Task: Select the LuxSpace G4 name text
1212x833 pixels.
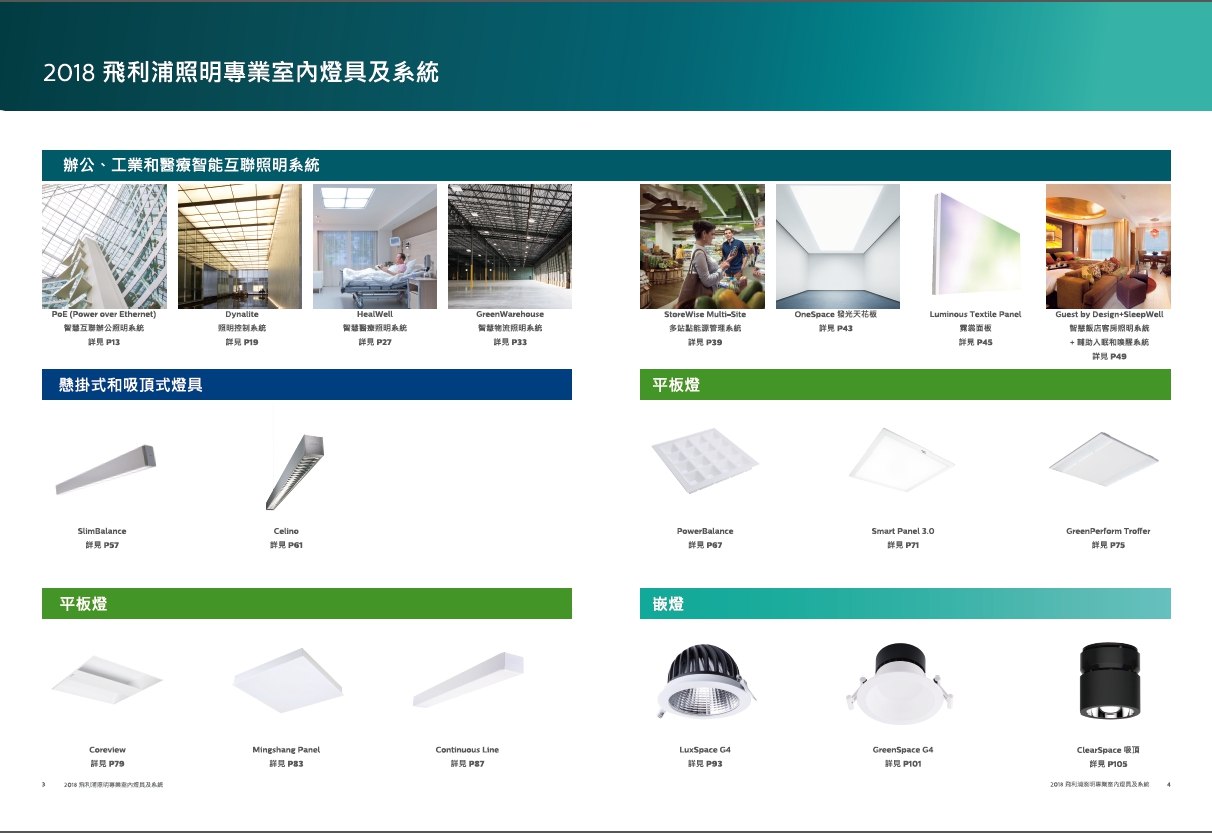Action: 705,749
